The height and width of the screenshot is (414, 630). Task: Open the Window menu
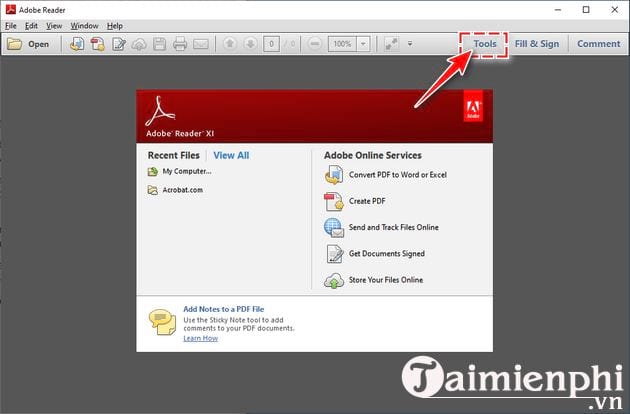(84, 26)
